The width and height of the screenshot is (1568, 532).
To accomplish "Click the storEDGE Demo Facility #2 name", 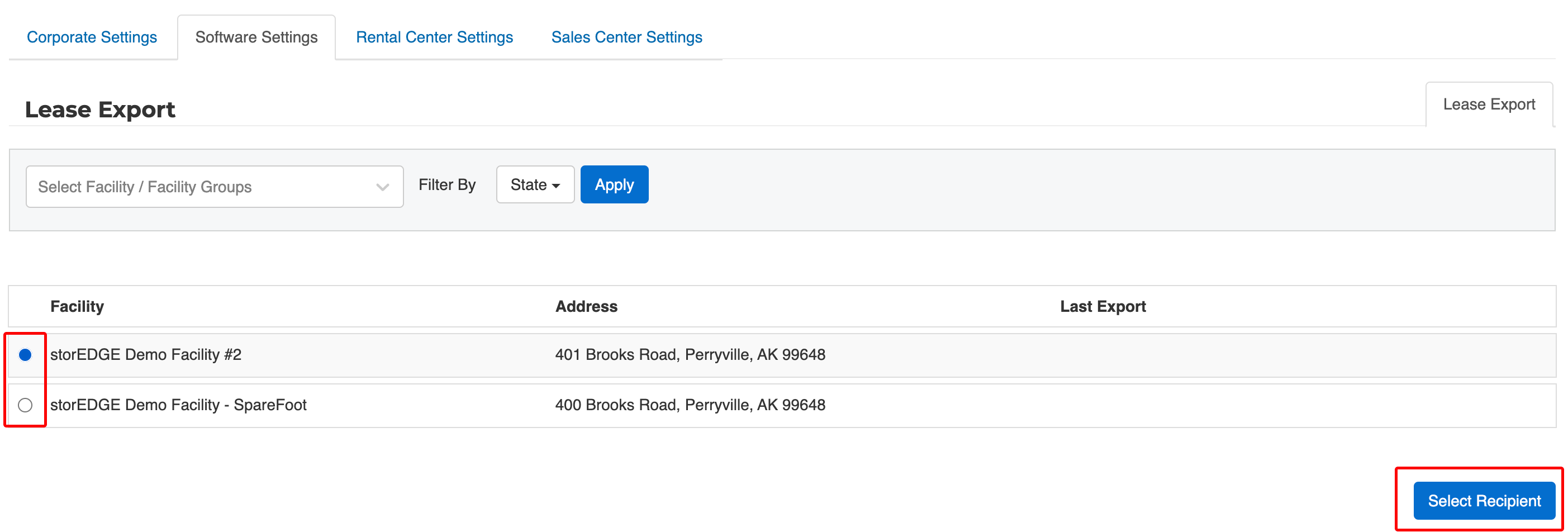I will click(x=146, y=355).
